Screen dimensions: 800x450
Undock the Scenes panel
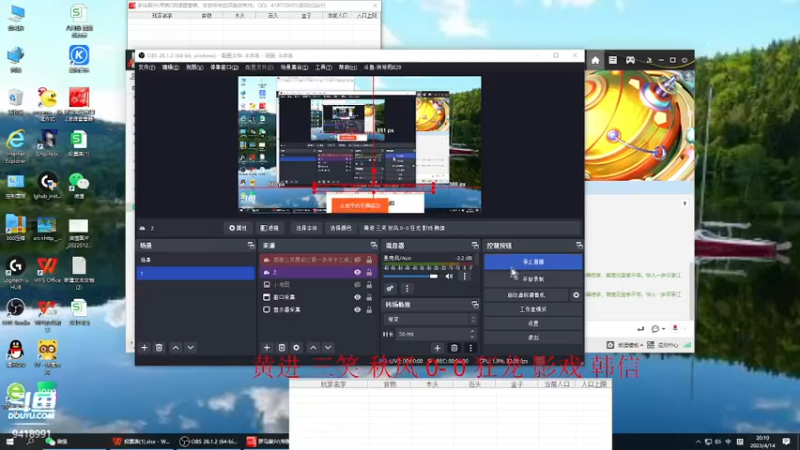click(251, 245)
